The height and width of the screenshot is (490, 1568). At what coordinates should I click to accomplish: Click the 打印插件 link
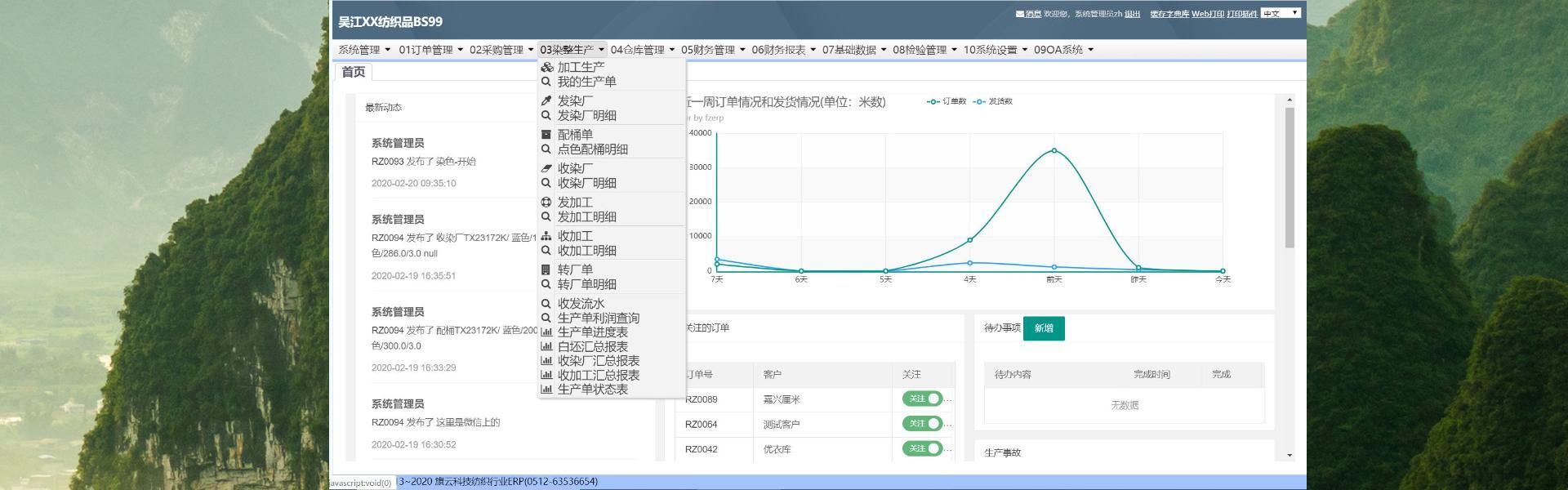pyautogui.click(x=1242, y=14)
